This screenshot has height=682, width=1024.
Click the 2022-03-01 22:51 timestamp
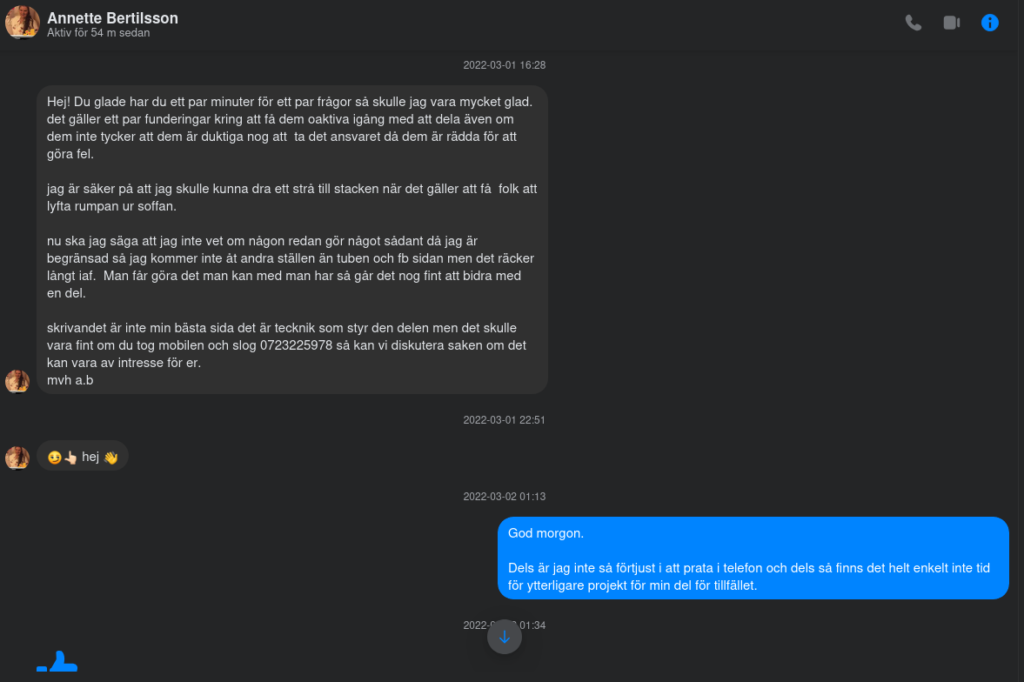(504, 420)
